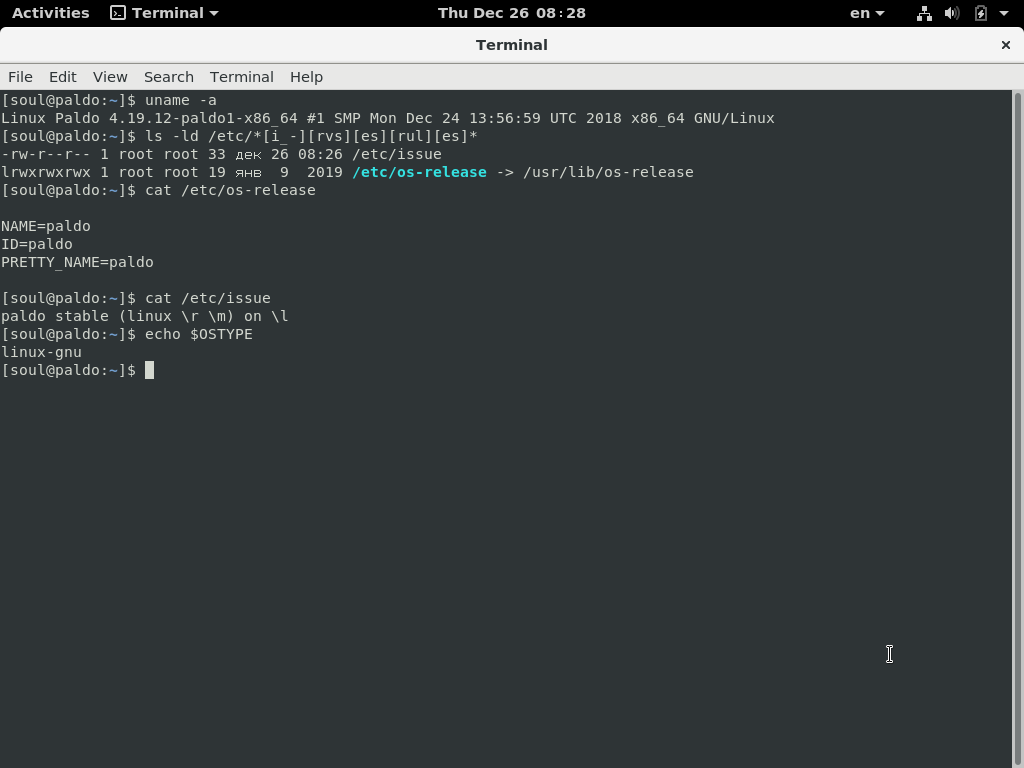This screenshot has height=768, width=1024.
Task: Open the 'en' keyboard layout selector
Action: (867, 13)
